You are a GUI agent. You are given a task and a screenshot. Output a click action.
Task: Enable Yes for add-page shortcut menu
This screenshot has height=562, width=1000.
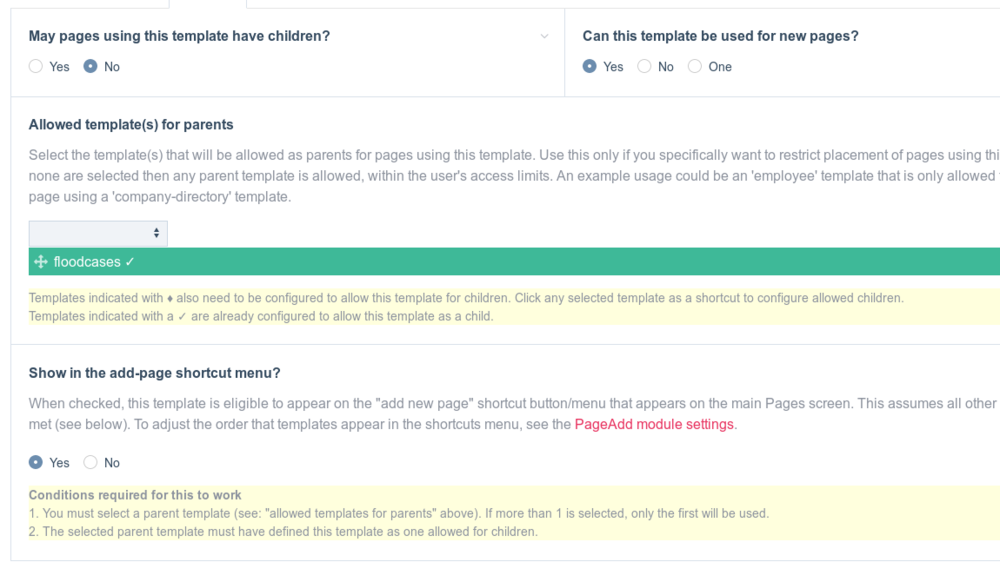36,462
